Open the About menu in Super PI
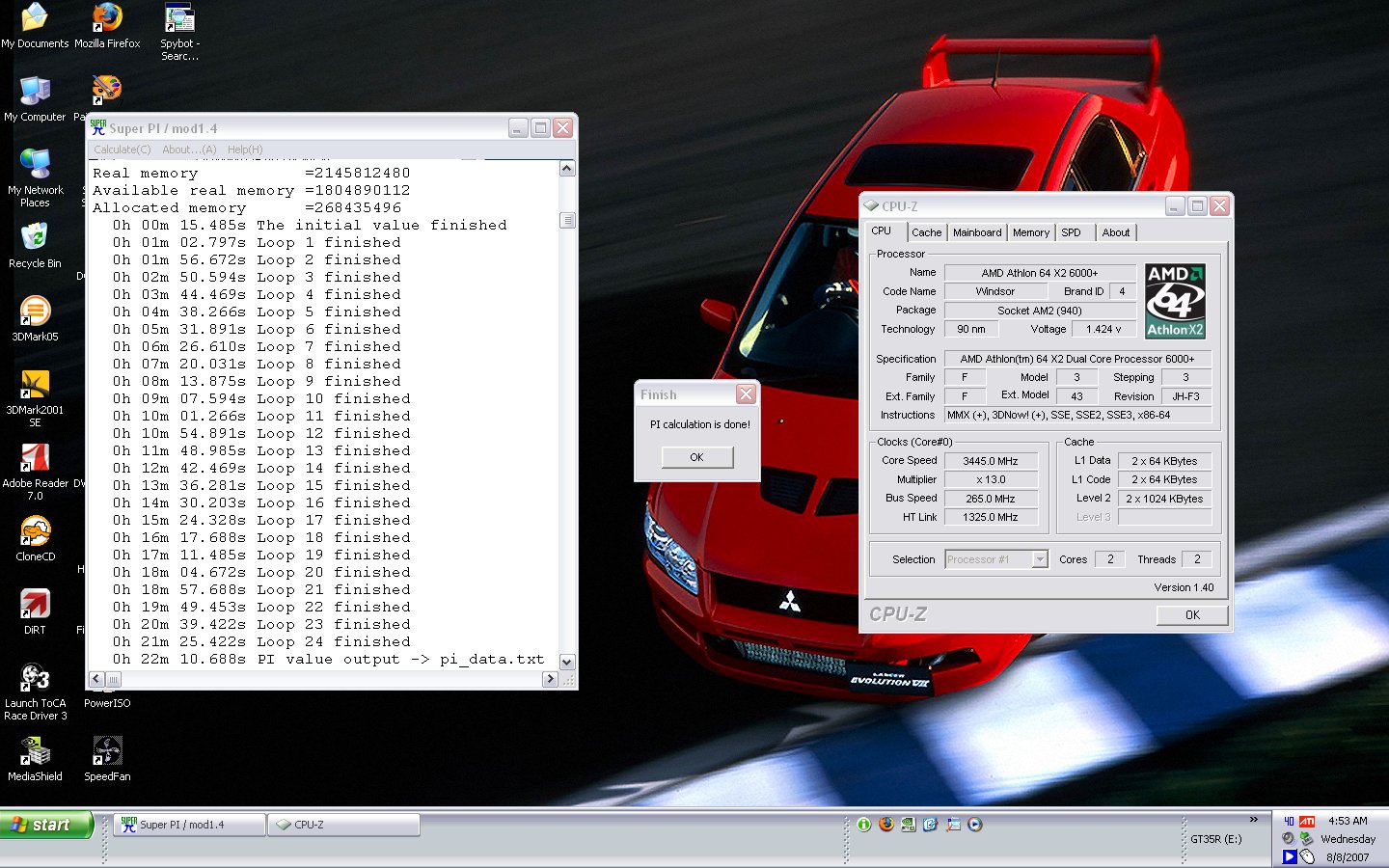The height and width of the screenshot is (868, 1389). pos(189,149)
